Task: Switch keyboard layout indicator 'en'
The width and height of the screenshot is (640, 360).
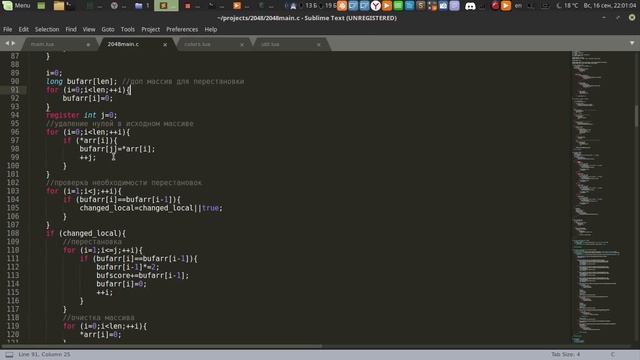Action: pos(518,6)
